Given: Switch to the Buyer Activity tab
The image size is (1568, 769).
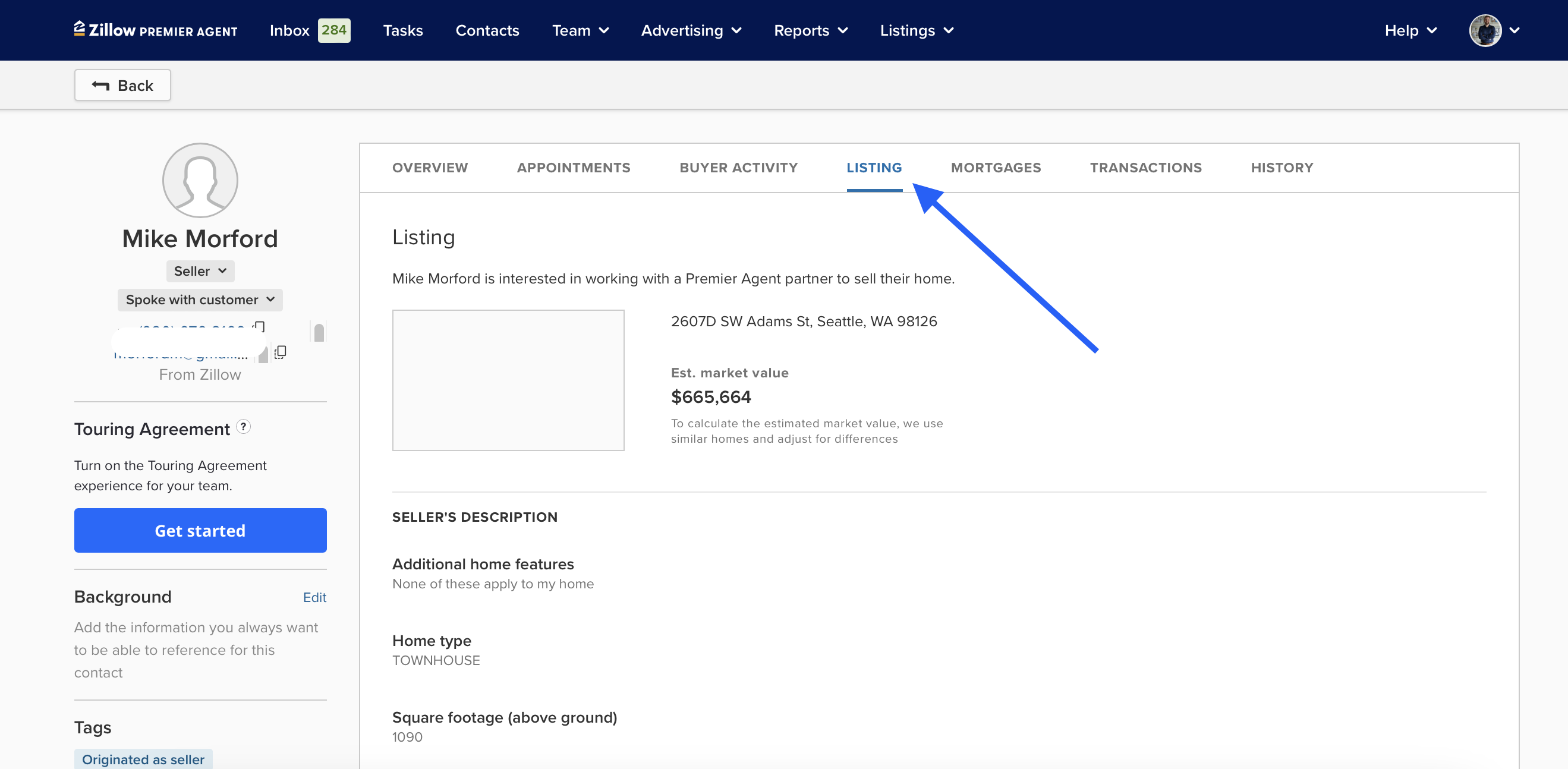Looking at the screenshot, I should (x=738, y=168).
